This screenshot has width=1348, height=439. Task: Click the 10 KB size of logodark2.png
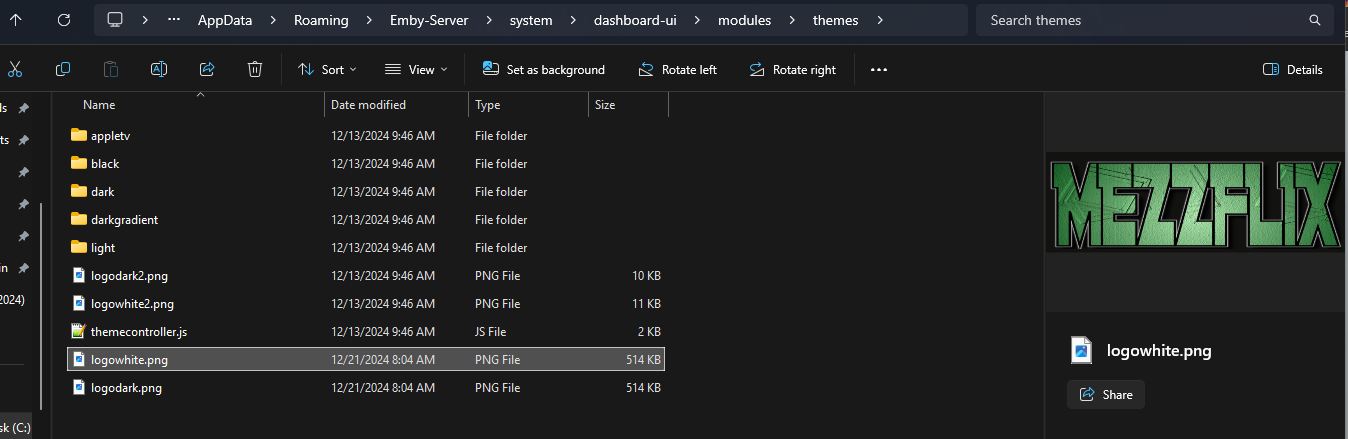click(646, 275)
